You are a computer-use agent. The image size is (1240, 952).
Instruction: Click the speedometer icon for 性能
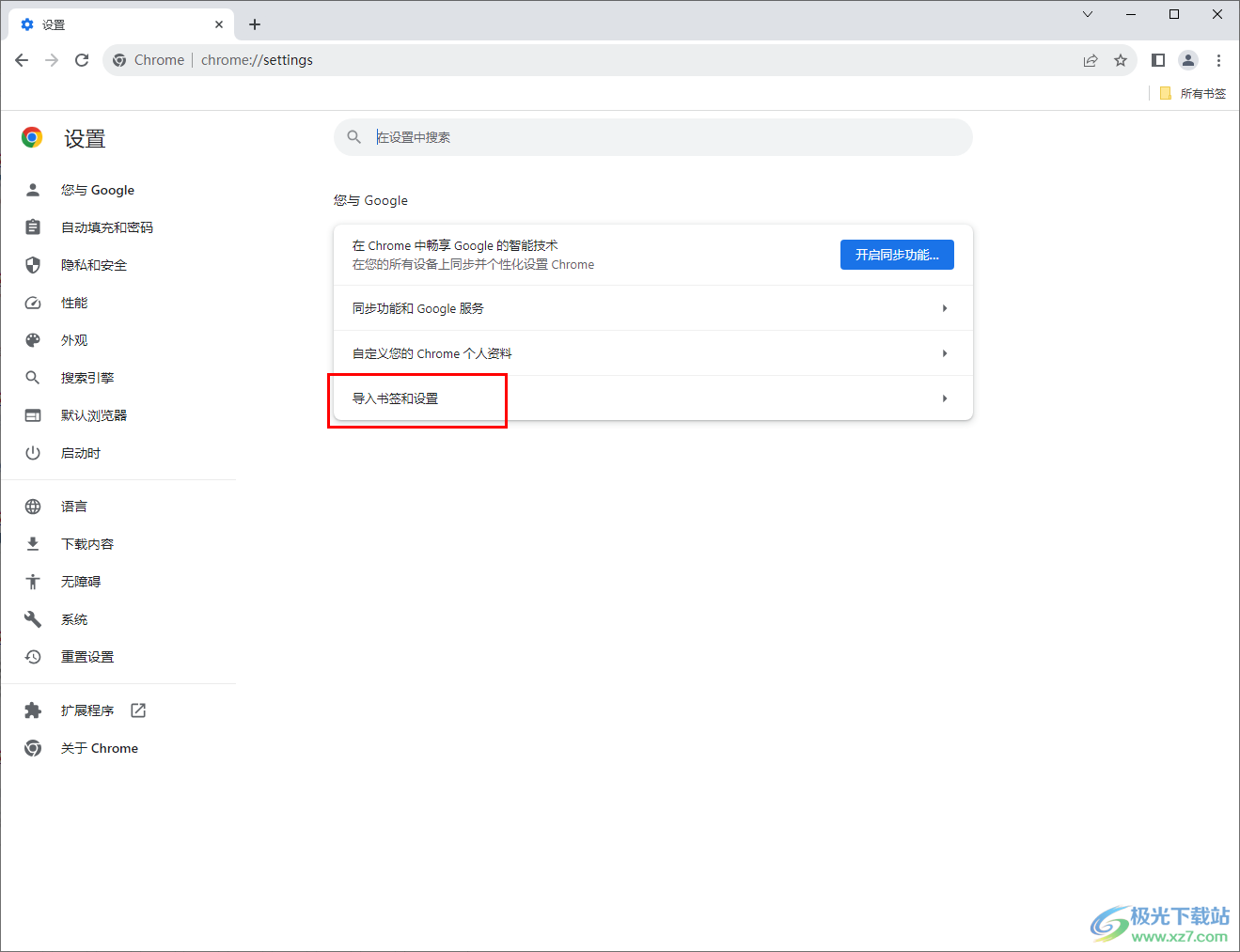33,303
